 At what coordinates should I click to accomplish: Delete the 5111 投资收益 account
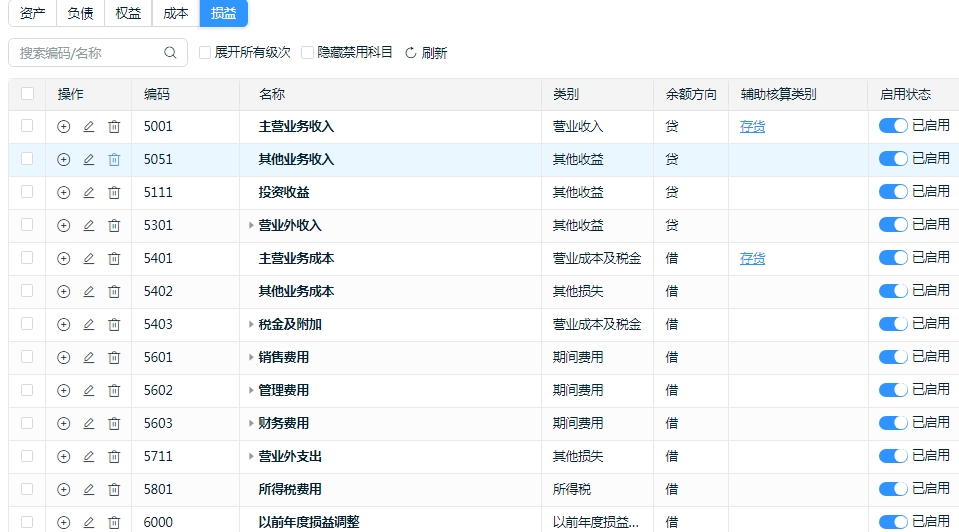click(x=114, y=193)
